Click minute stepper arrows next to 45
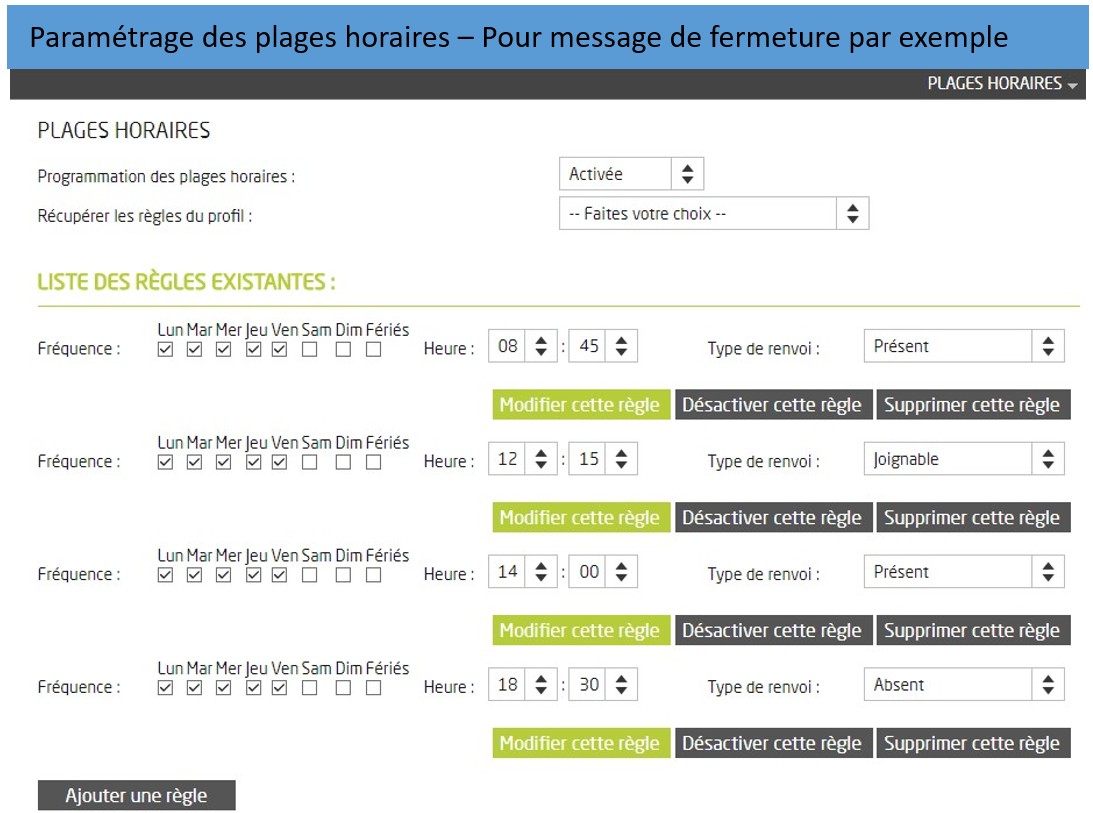The image size is (1093, 813). point(621,347)
